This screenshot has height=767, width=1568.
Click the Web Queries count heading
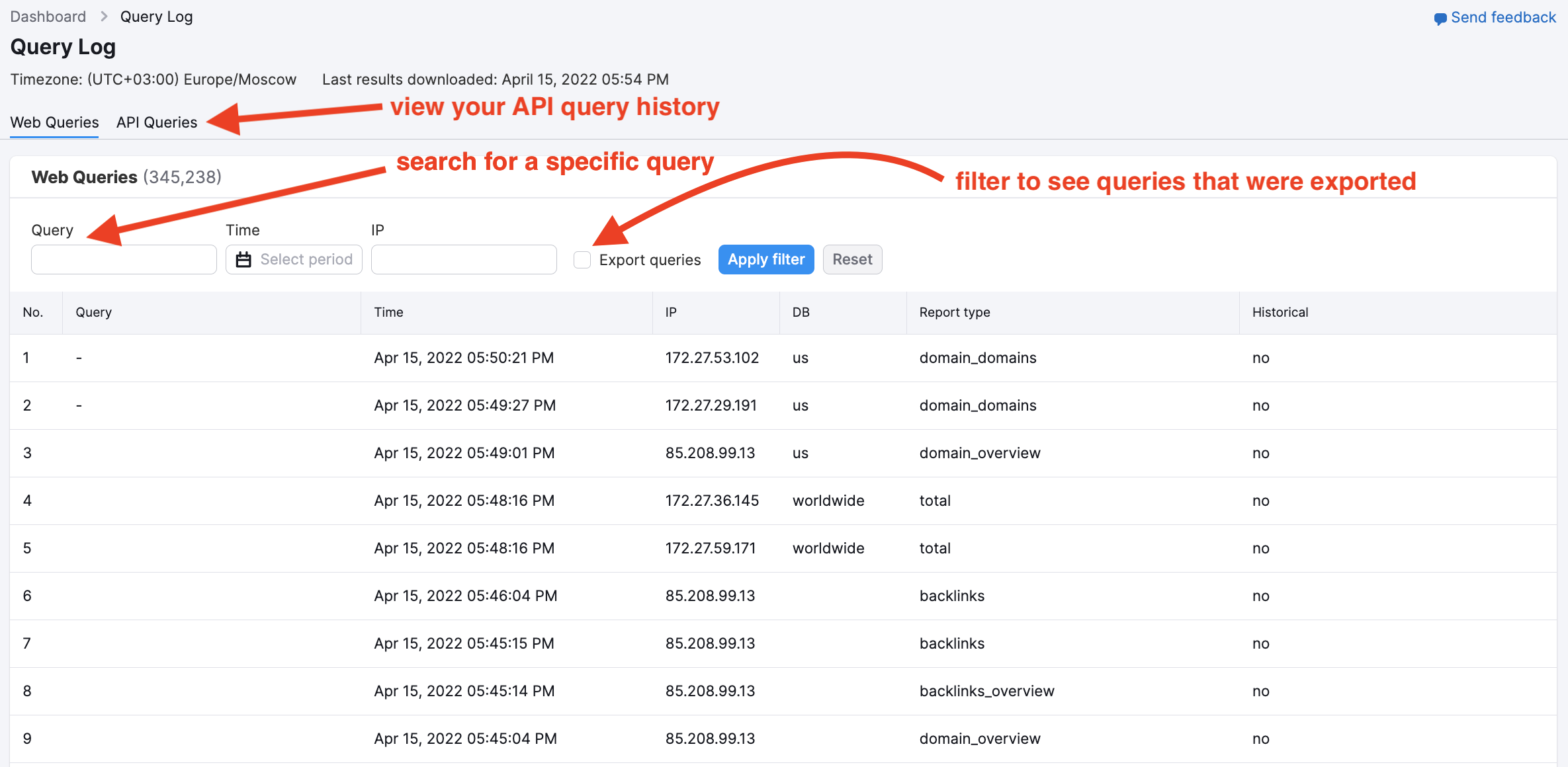(126, 177)
